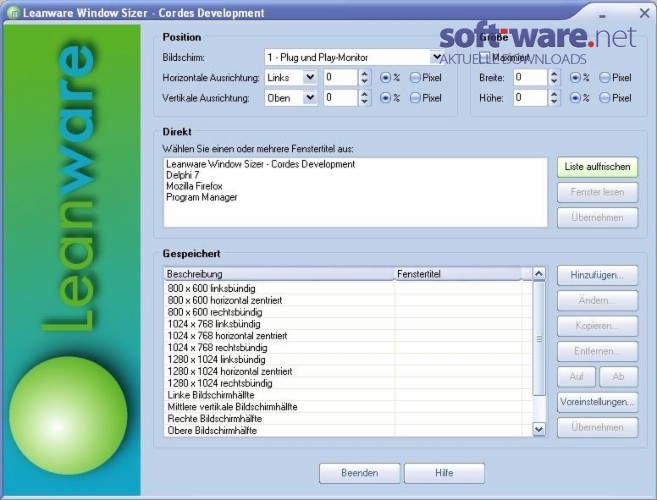
Task: Click the horizontal alignment value spinner
Action: coord(365,77)
